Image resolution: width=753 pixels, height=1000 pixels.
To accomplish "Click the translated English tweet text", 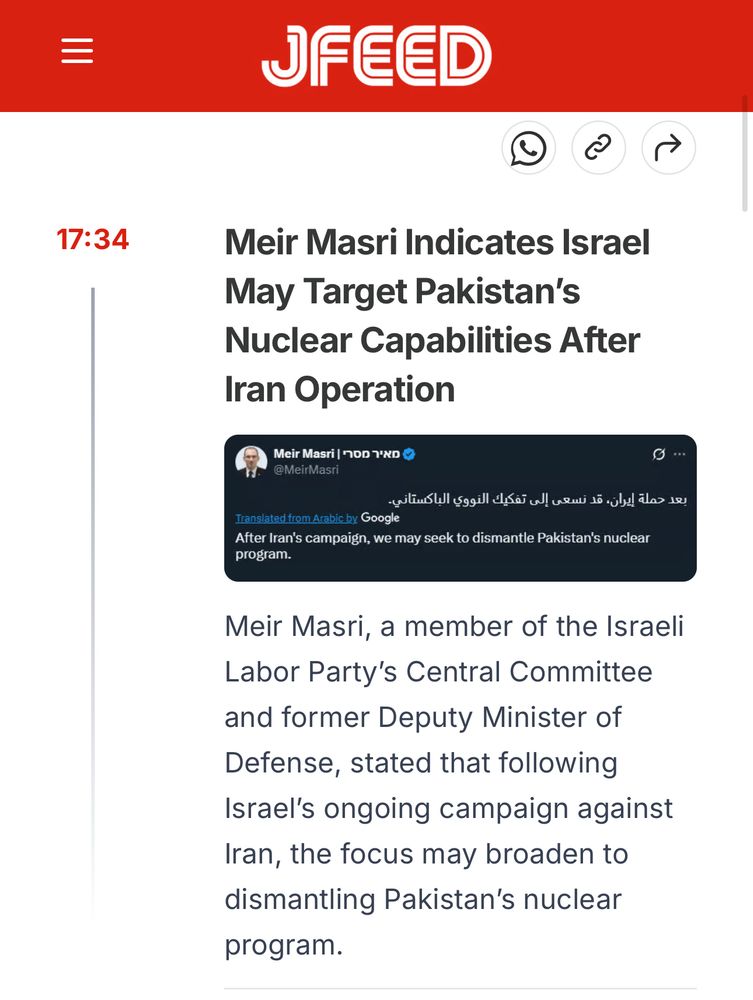I will pyautogui.click(x=450, y=545).
